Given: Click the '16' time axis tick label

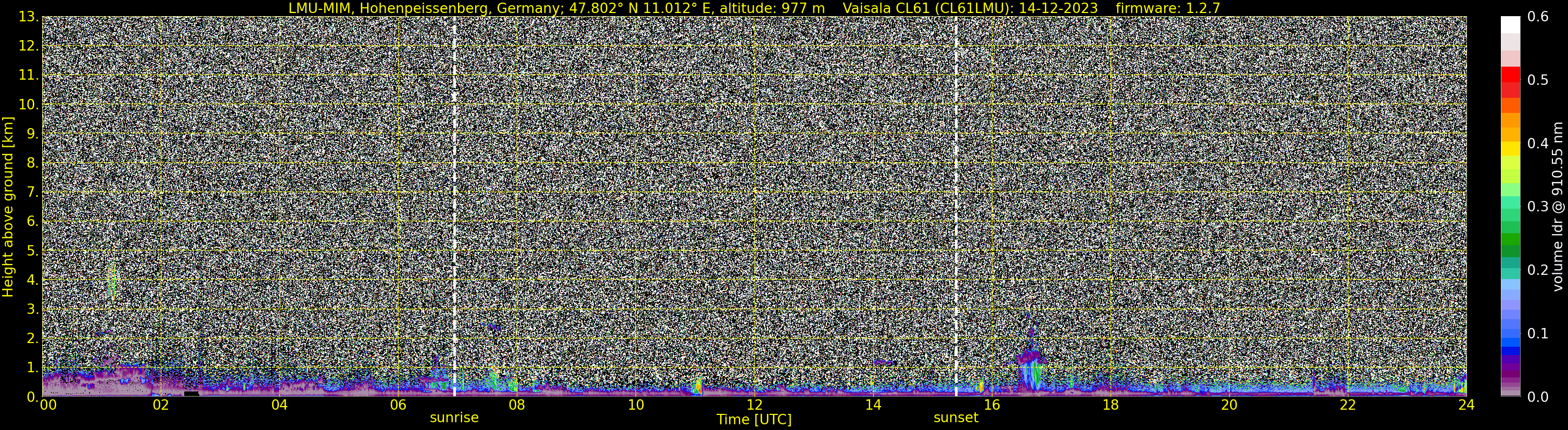Looking at the screenshot, I should (991, 405).
